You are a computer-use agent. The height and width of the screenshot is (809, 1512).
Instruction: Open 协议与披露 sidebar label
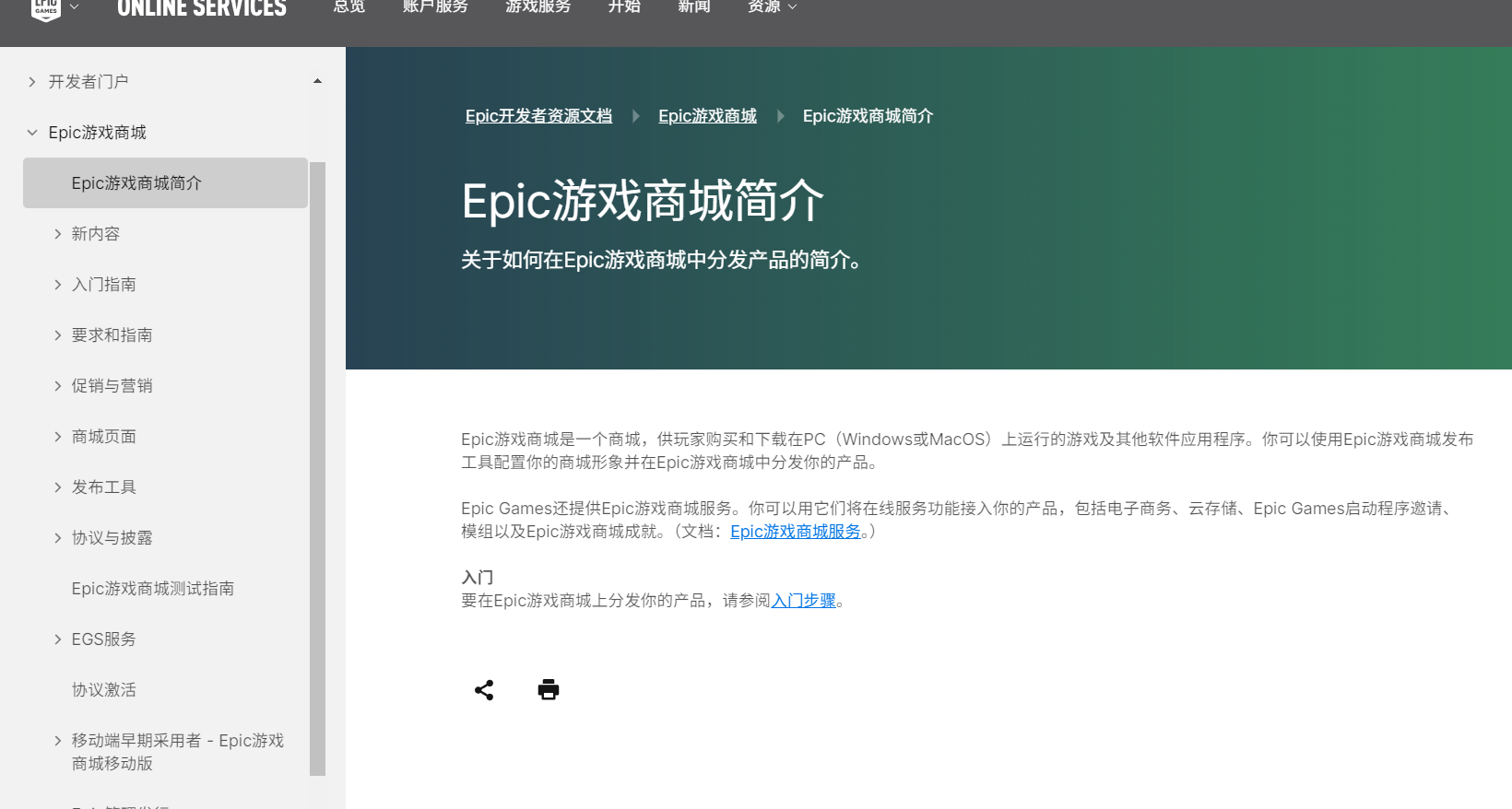click(112, 538)
